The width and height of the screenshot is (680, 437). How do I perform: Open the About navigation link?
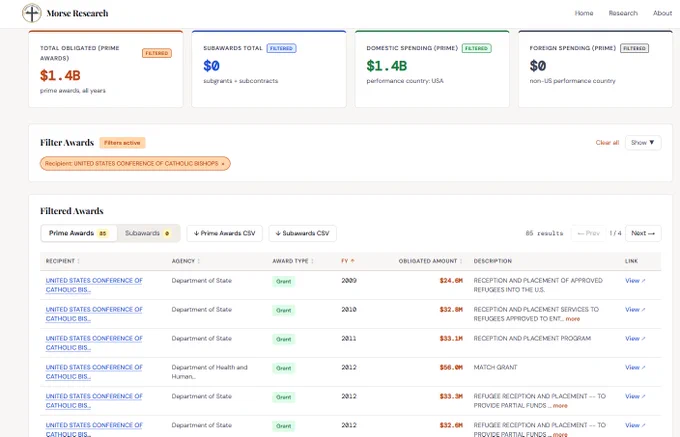662,13
